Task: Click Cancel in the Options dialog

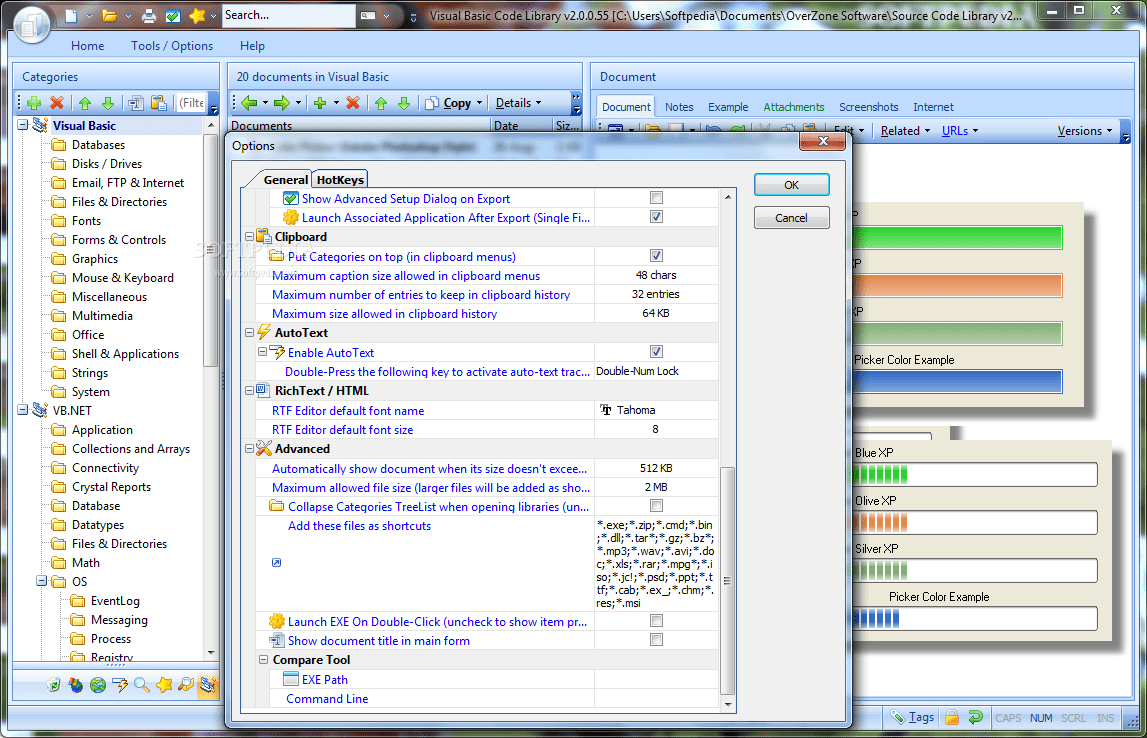Action: (x=791, y=218)
